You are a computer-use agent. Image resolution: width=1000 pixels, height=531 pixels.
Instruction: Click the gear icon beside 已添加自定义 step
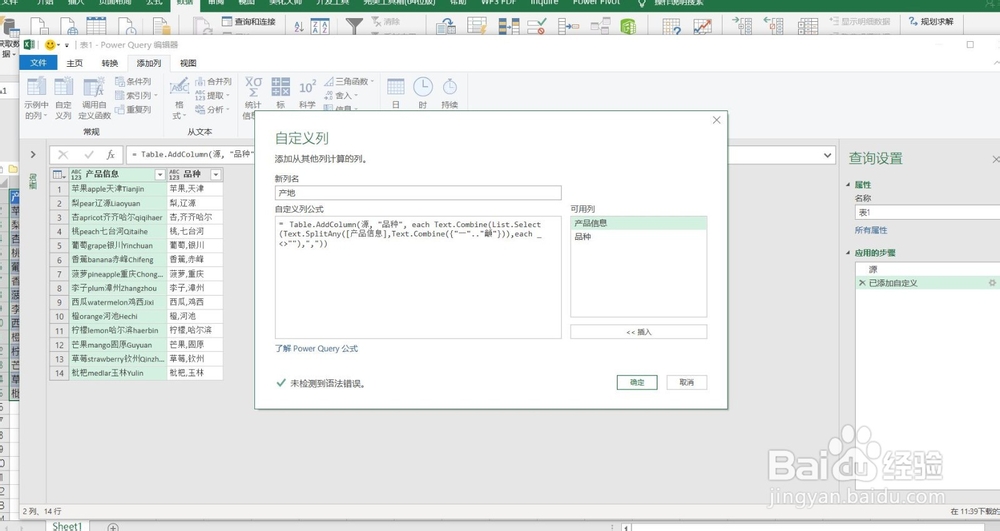pos(992,282)
